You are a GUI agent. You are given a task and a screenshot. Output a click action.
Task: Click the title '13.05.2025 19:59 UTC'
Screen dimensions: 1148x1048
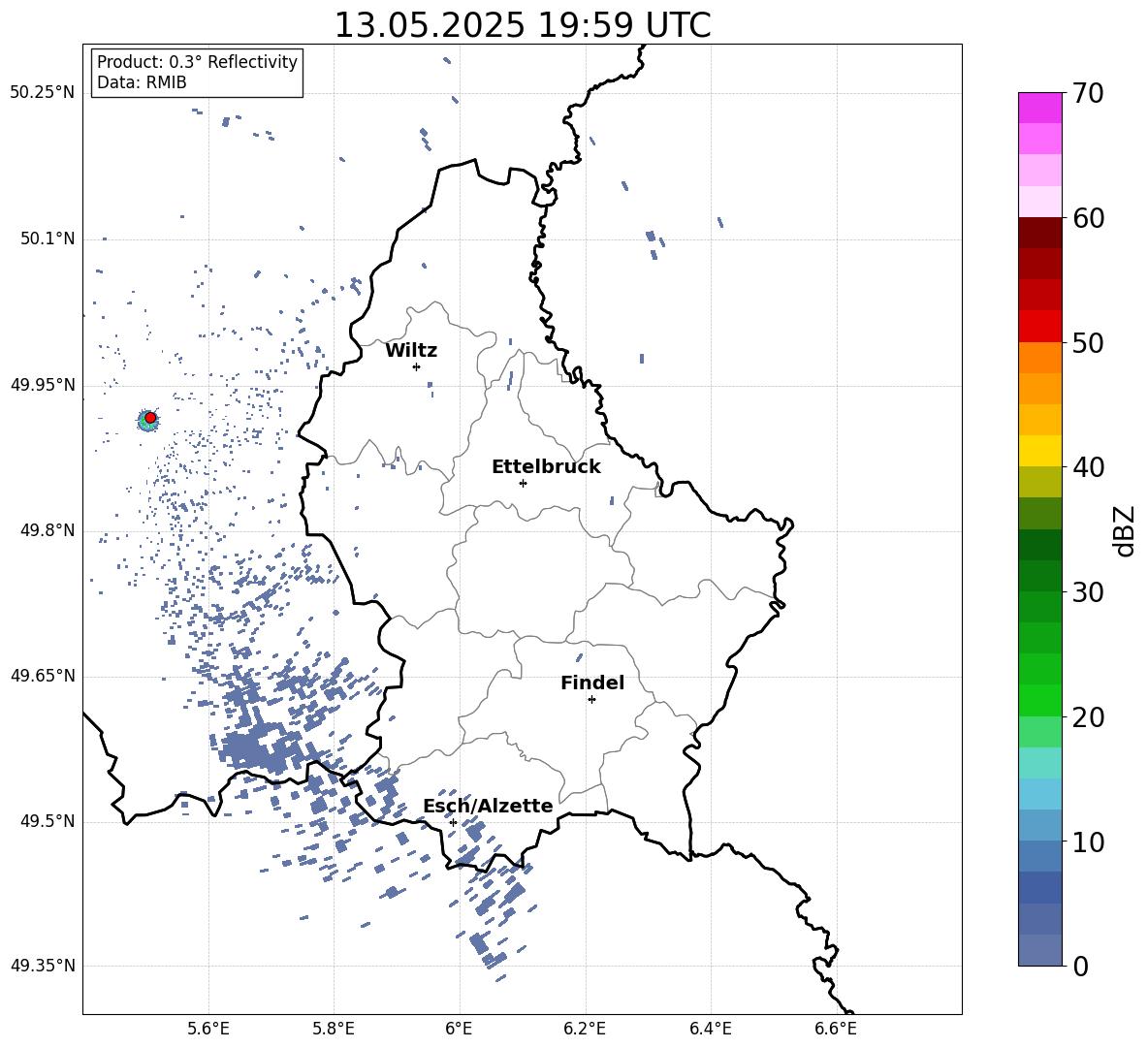pos(523,25)
